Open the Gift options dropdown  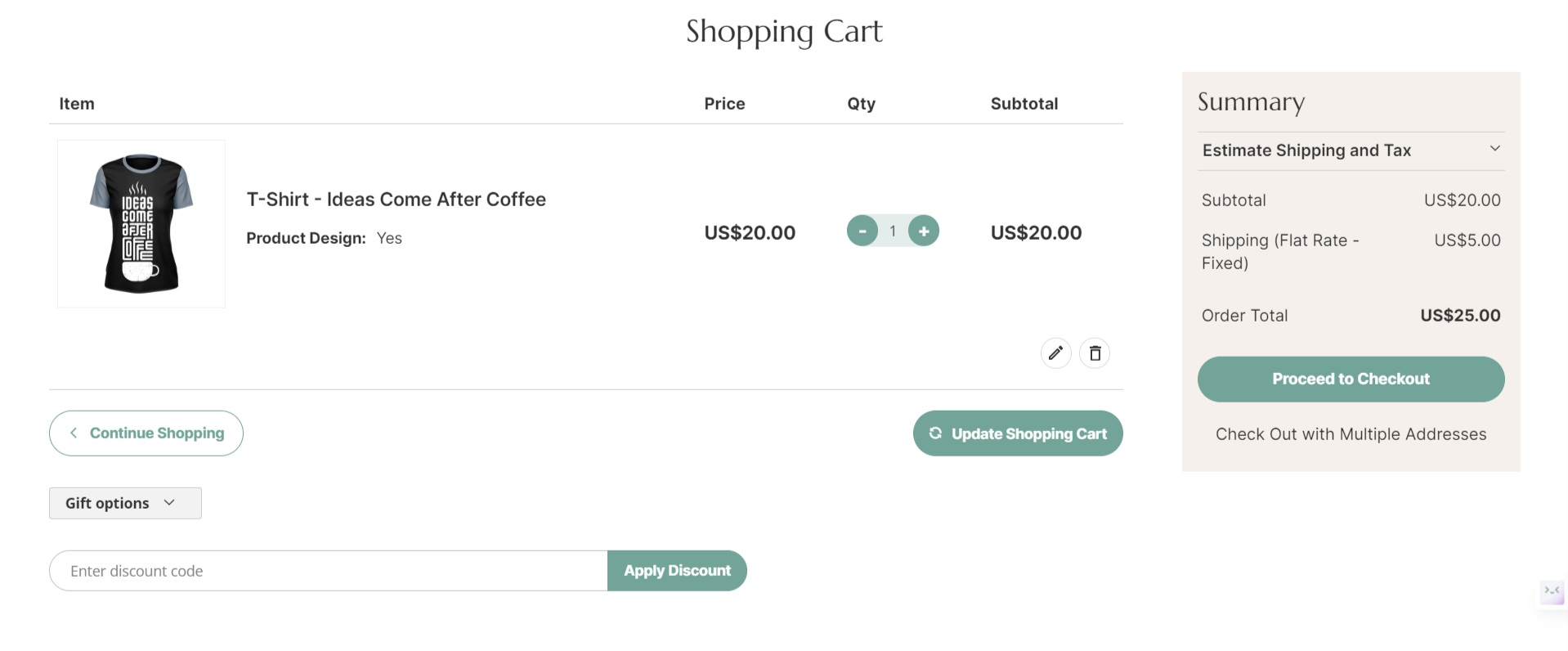[125, 503]
